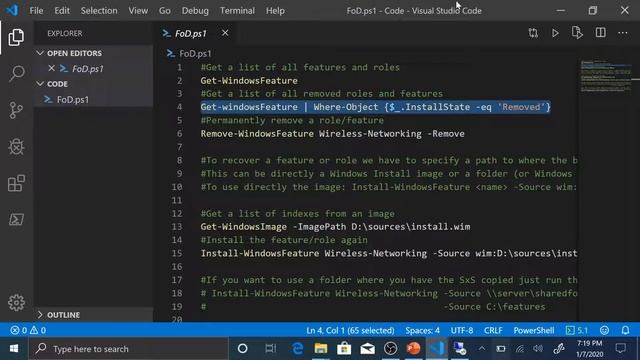Open the Help menu
The width and height of the screenshot is (640, 360).
(x=275, y=11)
